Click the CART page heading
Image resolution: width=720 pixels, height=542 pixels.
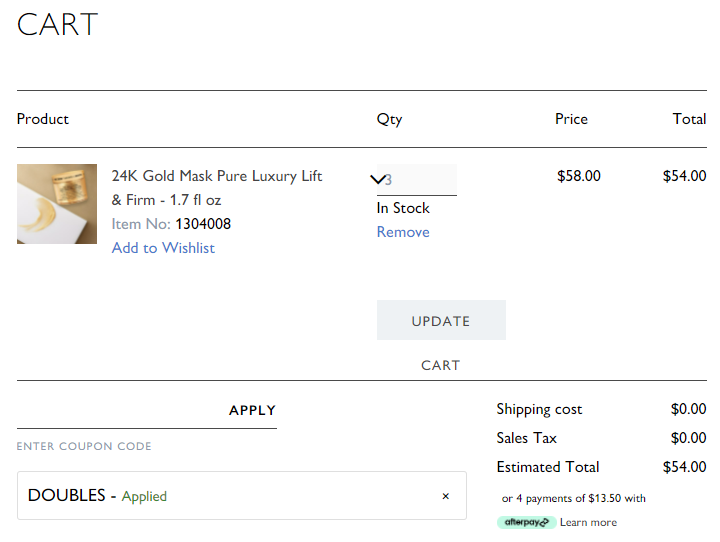pyautogui.click(x=57, y=24)
